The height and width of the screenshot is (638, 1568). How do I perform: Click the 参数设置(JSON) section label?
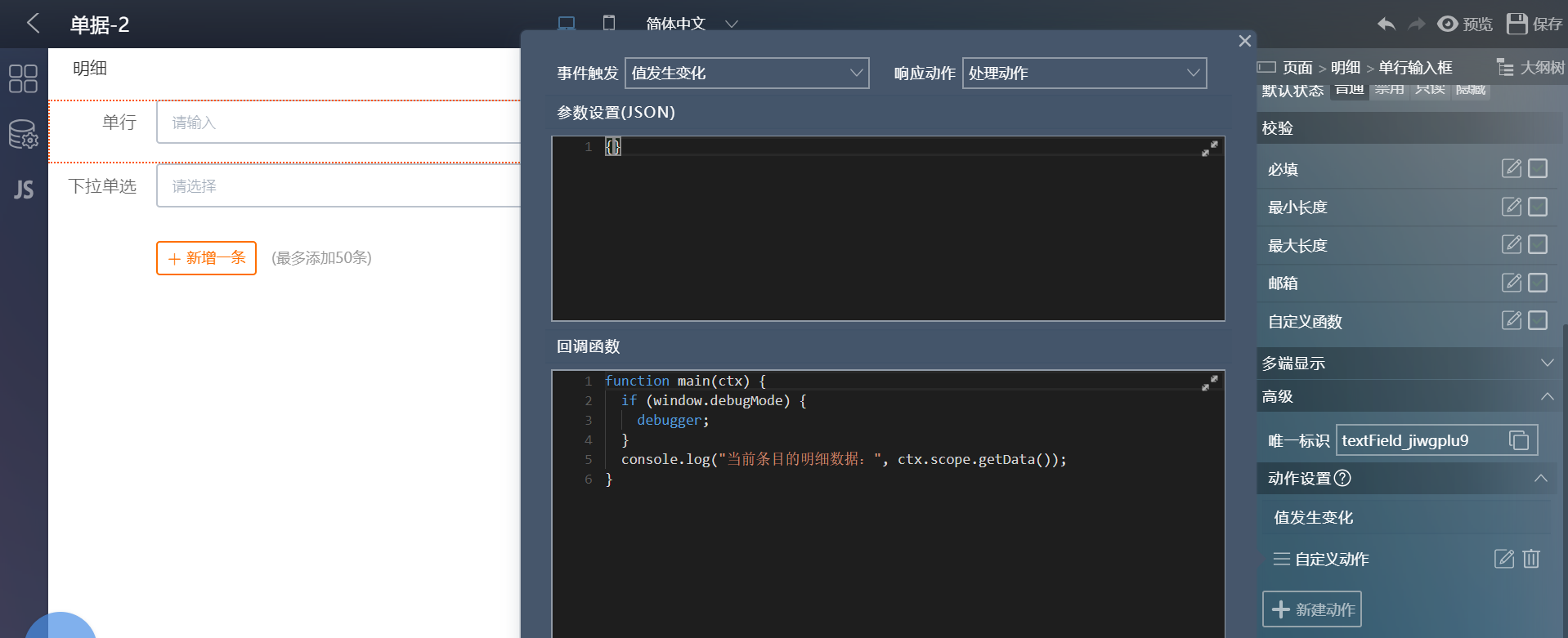tap(616, 112)
